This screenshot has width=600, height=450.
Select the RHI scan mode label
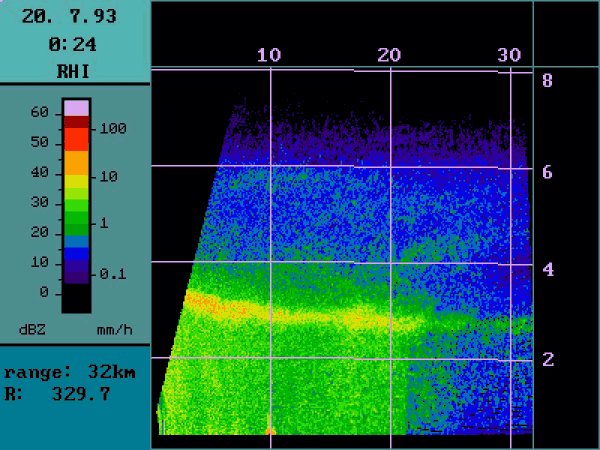73,71
